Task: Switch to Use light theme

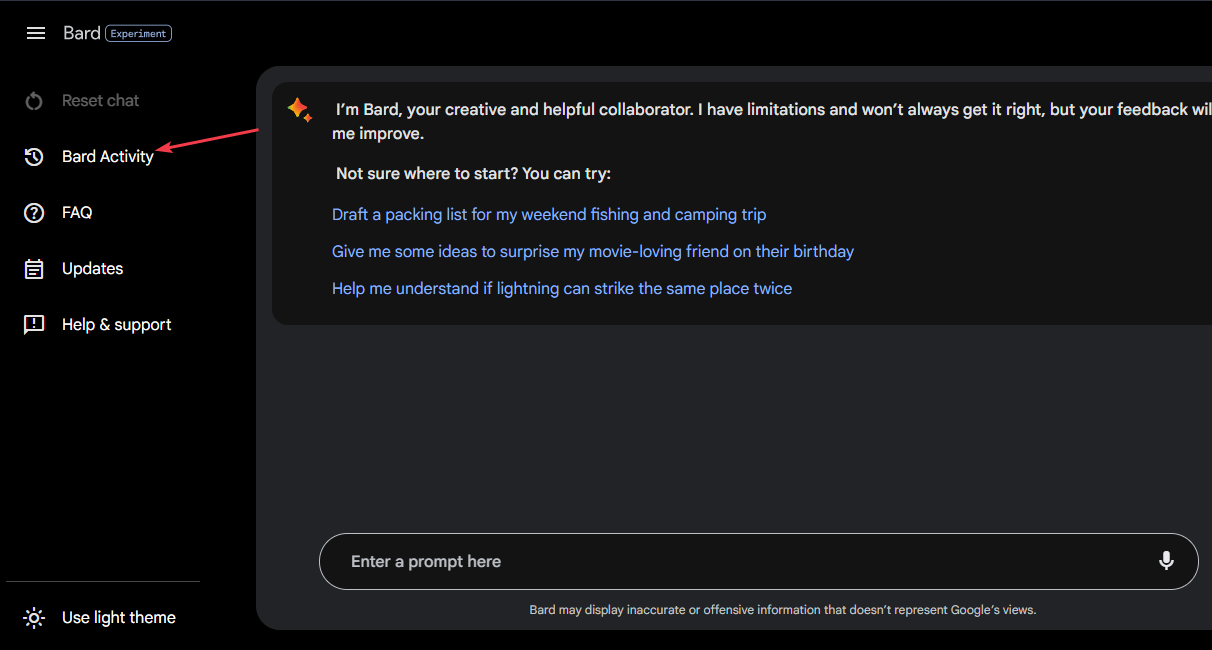Action: 118,618
